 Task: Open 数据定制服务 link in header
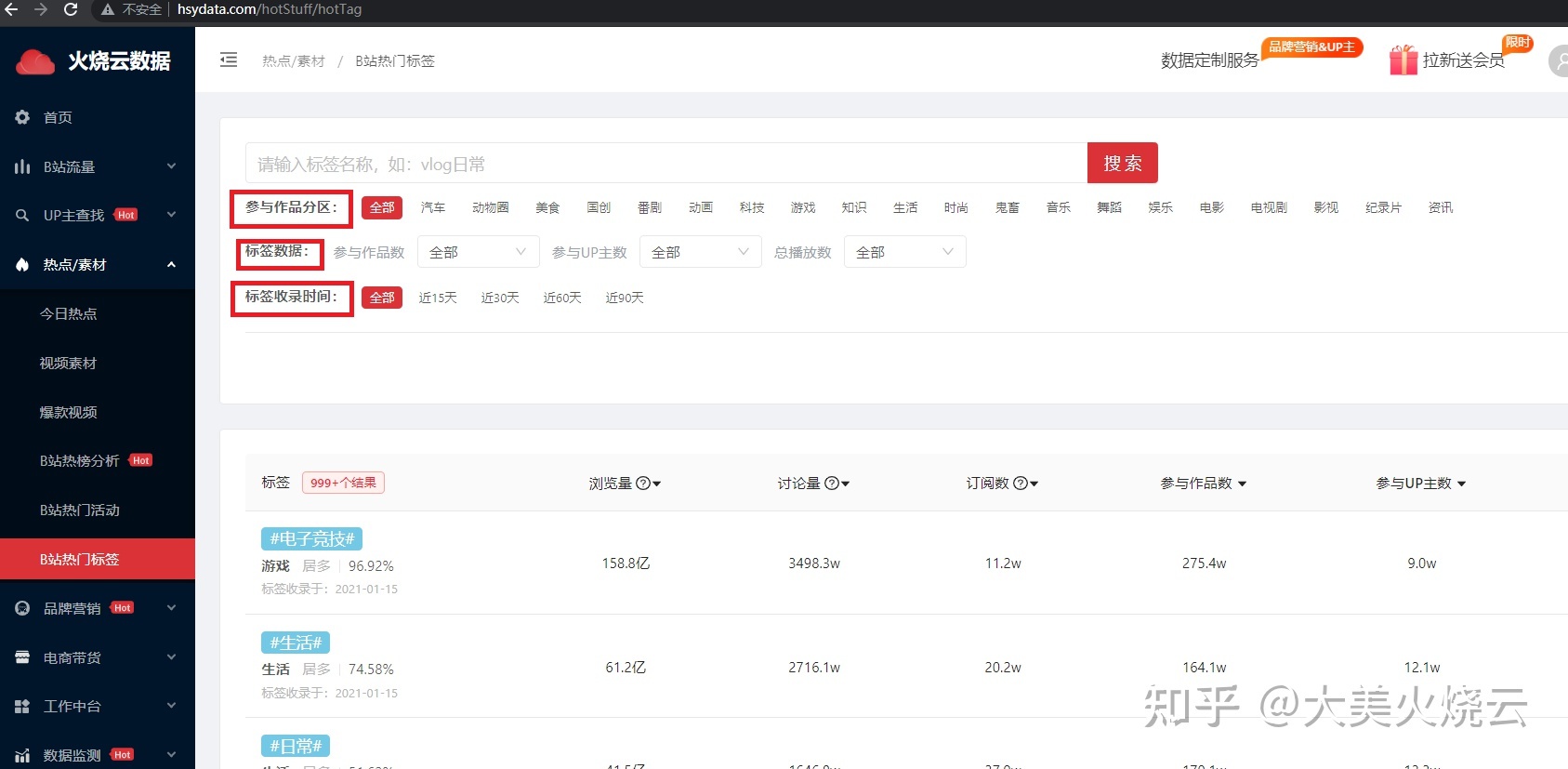tap(1210, 60)
